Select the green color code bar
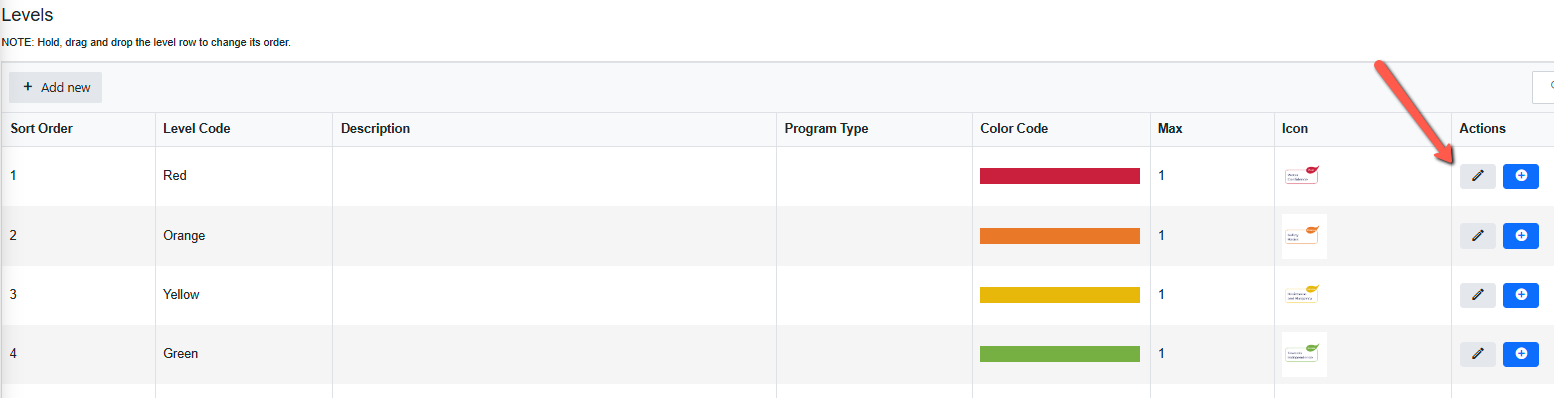This screenshot has width=1554, height=398. pyautogui.click(x=1060, y=354)
